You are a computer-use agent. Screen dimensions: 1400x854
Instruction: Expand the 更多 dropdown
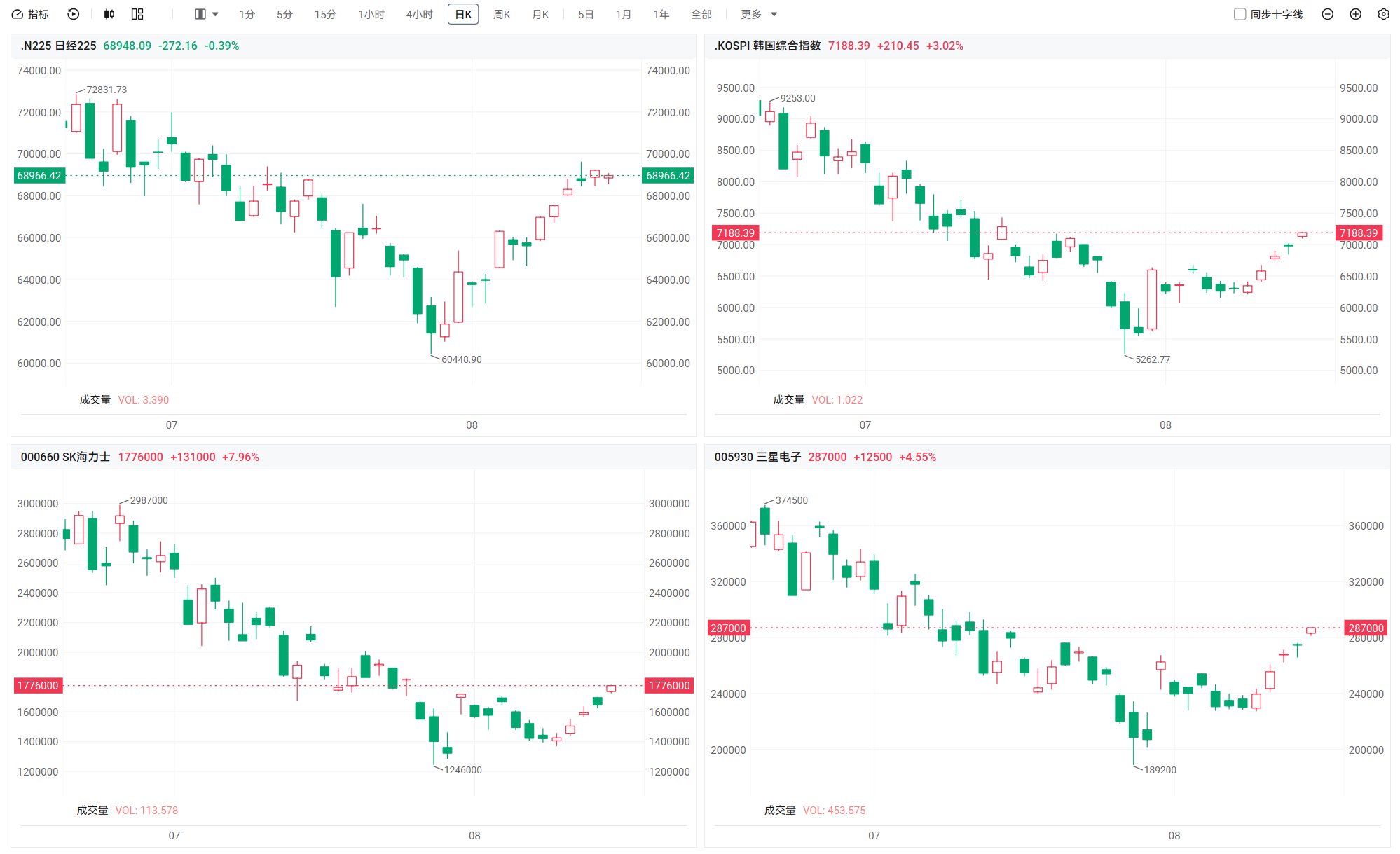(x=759, y=14)
